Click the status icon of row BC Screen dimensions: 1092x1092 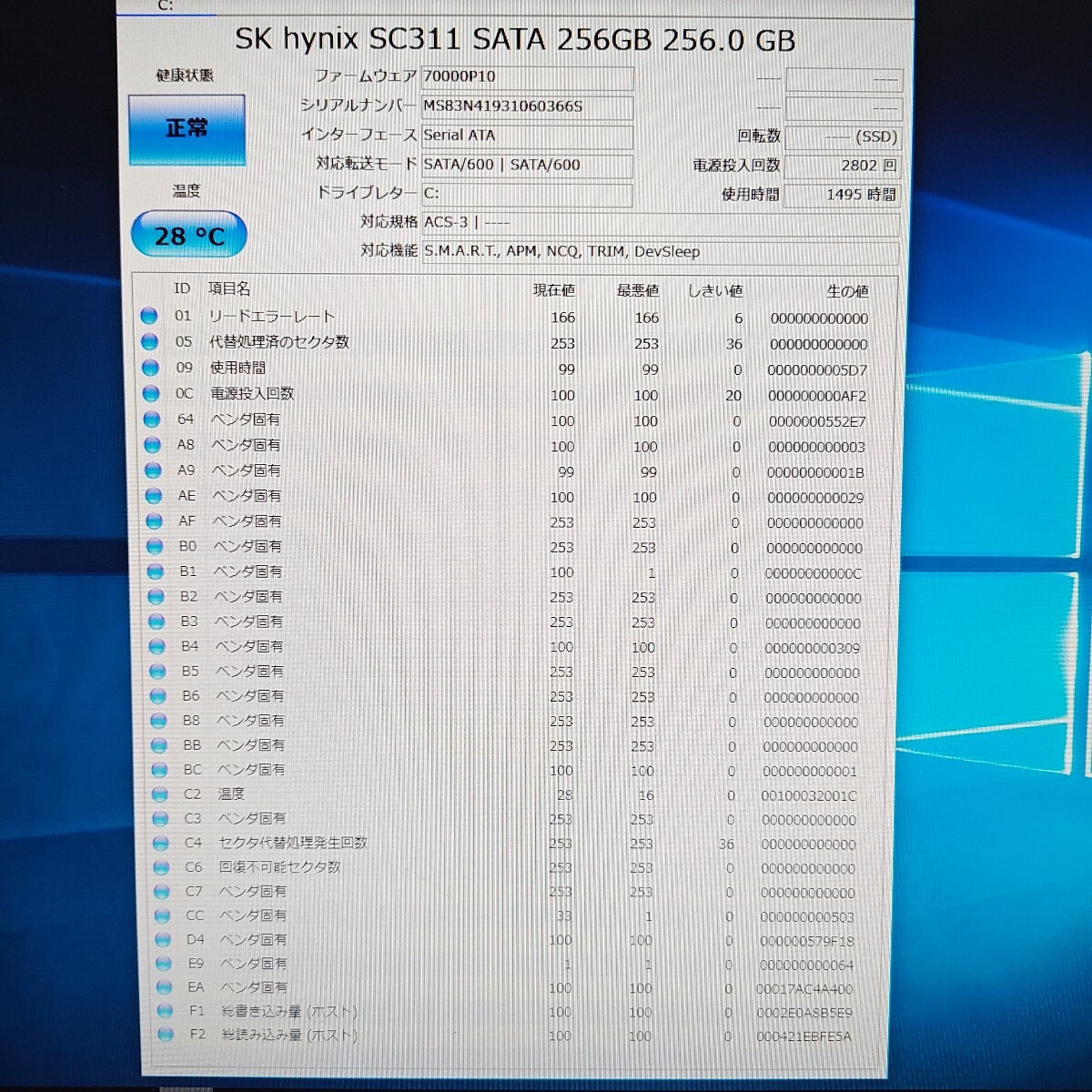159,770
